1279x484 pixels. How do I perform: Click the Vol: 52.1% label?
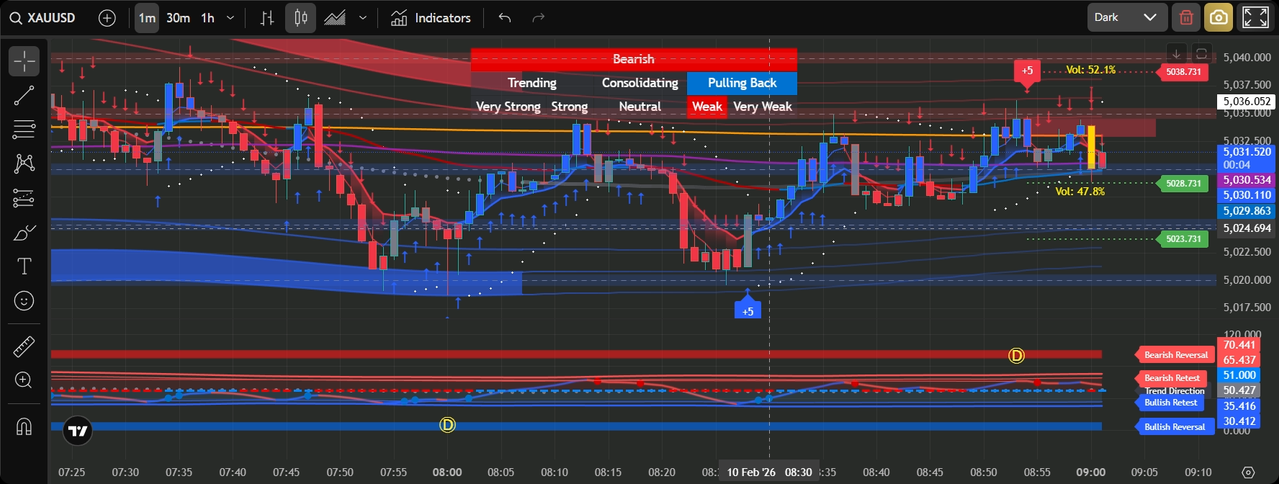pos(1090,70)
